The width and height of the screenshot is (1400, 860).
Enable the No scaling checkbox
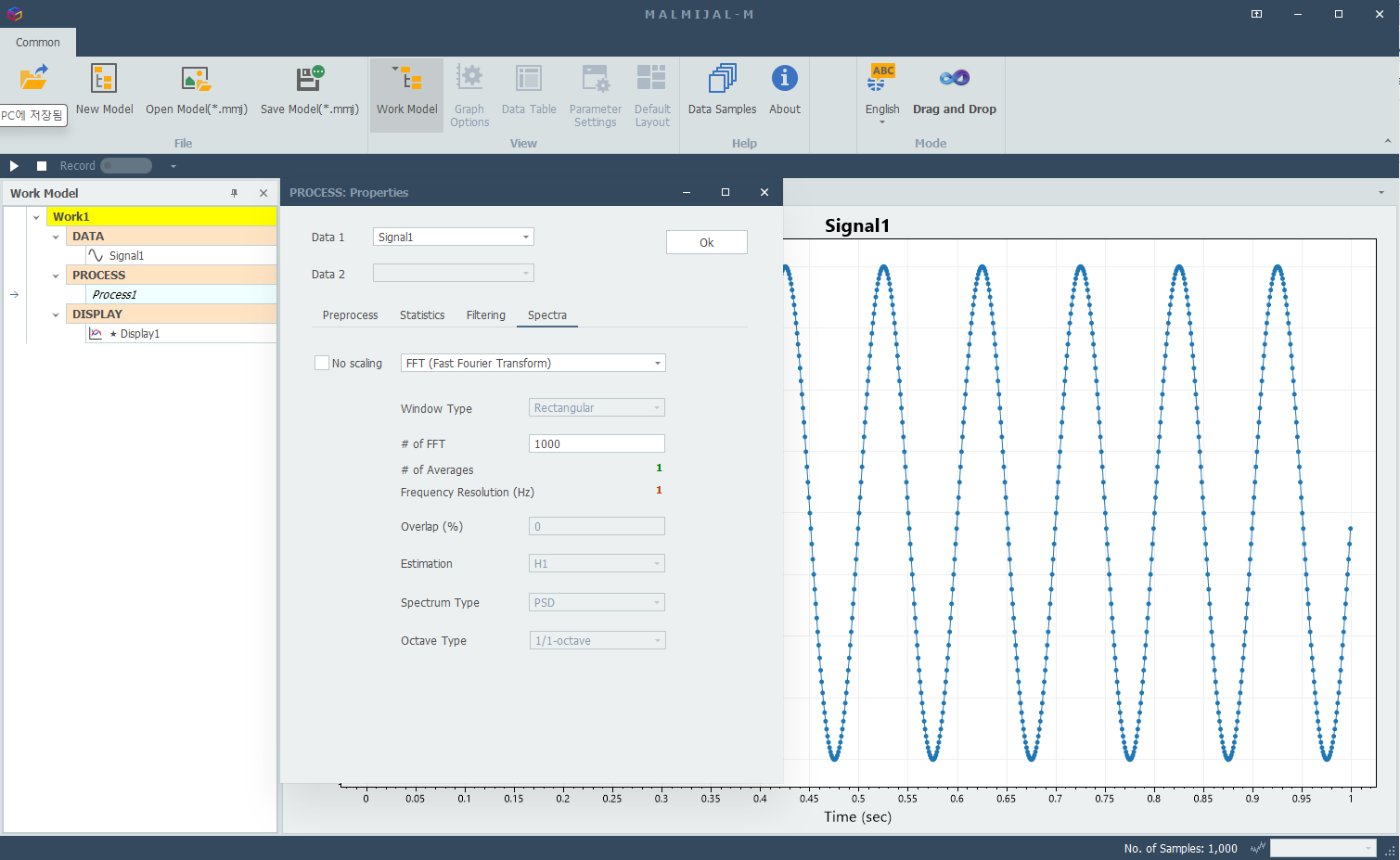pyautogui.click(x=322, y=363)
